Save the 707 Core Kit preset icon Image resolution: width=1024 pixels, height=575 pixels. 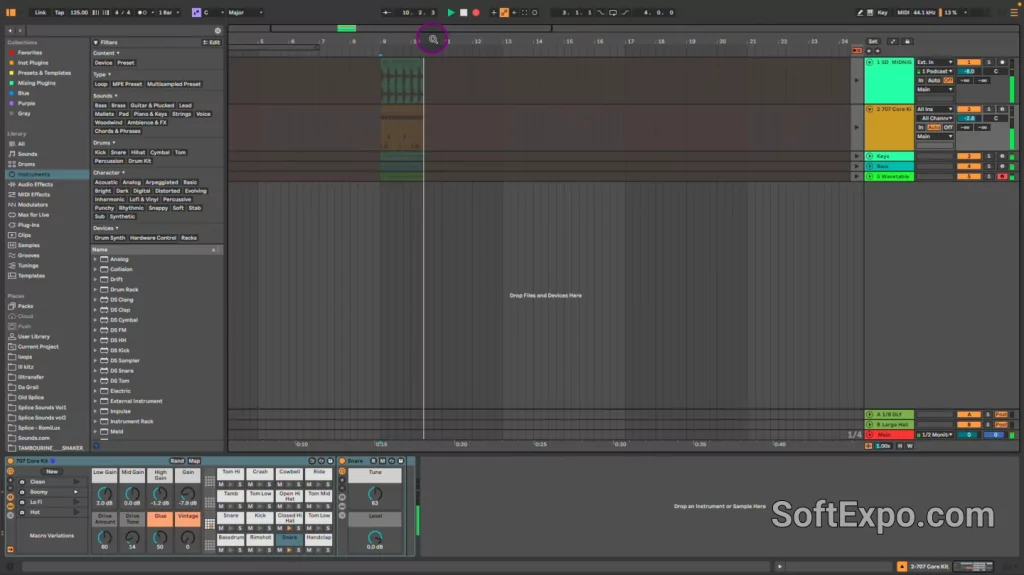pyautogui.click(x=330, y=461)
